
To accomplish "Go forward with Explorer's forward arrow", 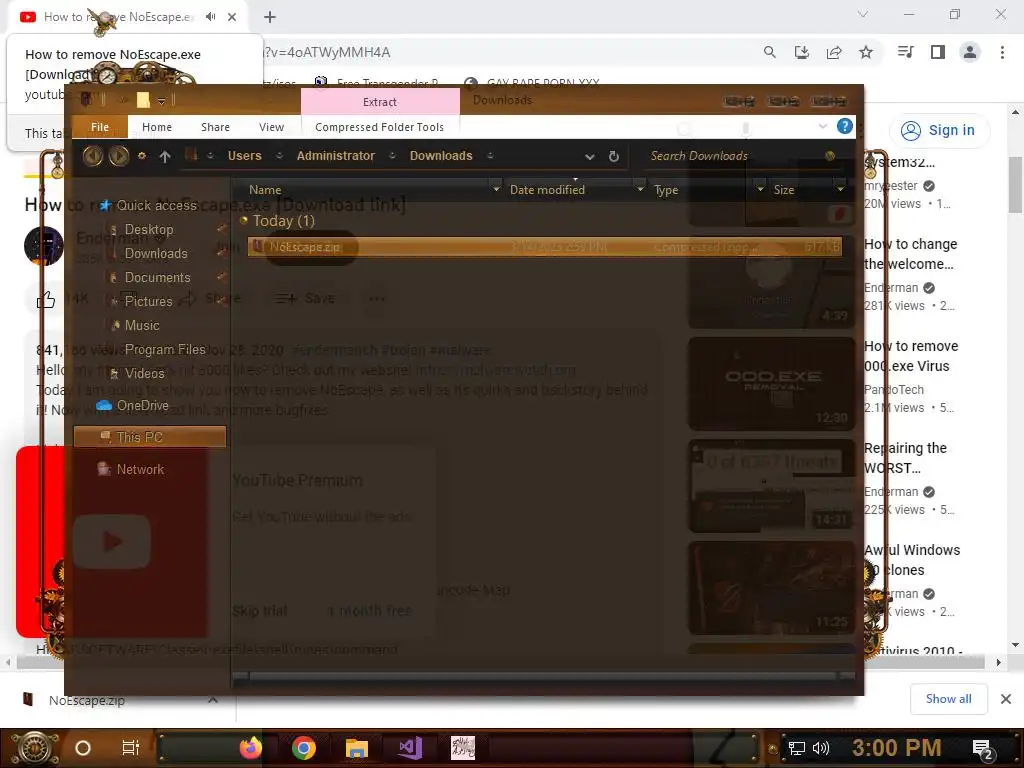I will (x=118, y=155).
